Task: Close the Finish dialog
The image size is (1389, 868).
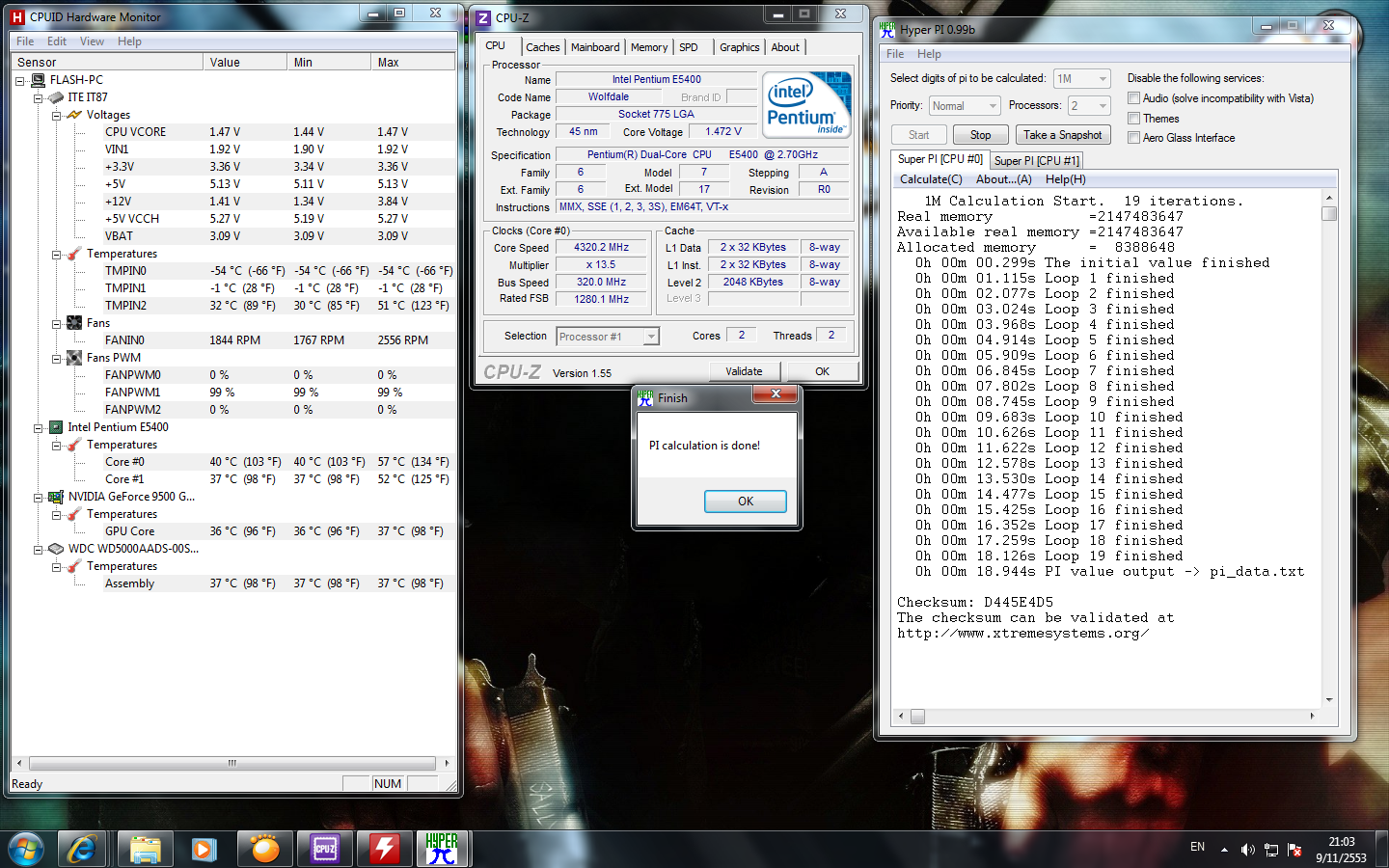Action: [x=775, y=393]
